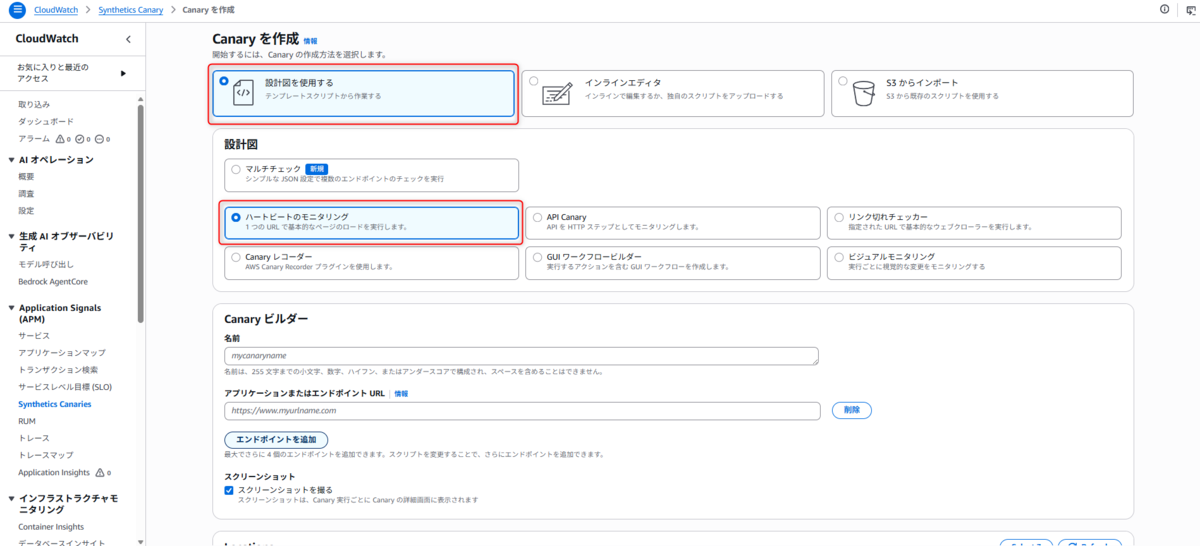The height and width of the screenshot is (546, 1200).
Task: Open 設定 in the sidebar
Action: [x=26, y=210]
